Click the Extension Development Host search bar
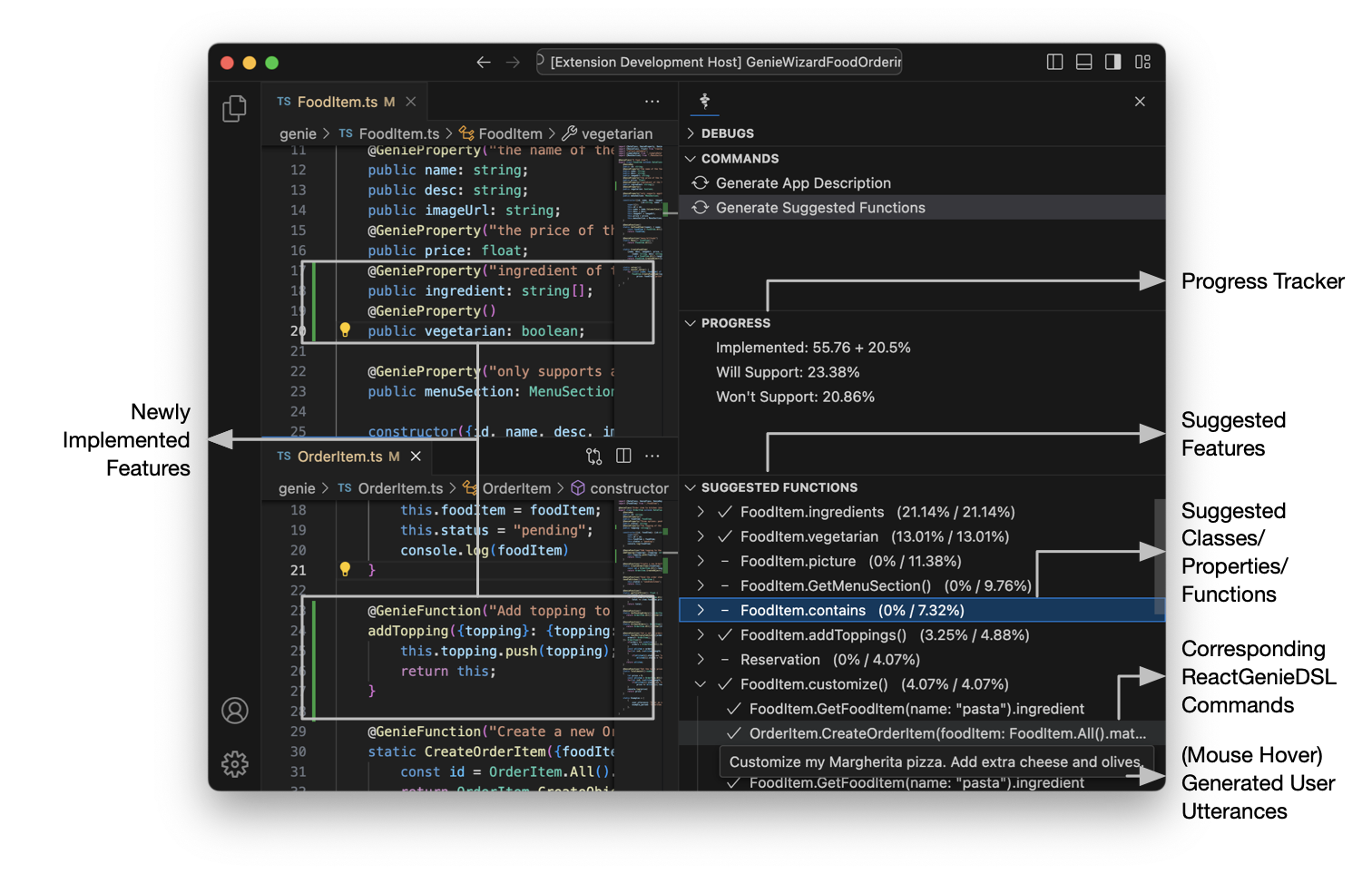Image resolution: width=1372 pixels, height=874 pixels. (x=720, y=62)
